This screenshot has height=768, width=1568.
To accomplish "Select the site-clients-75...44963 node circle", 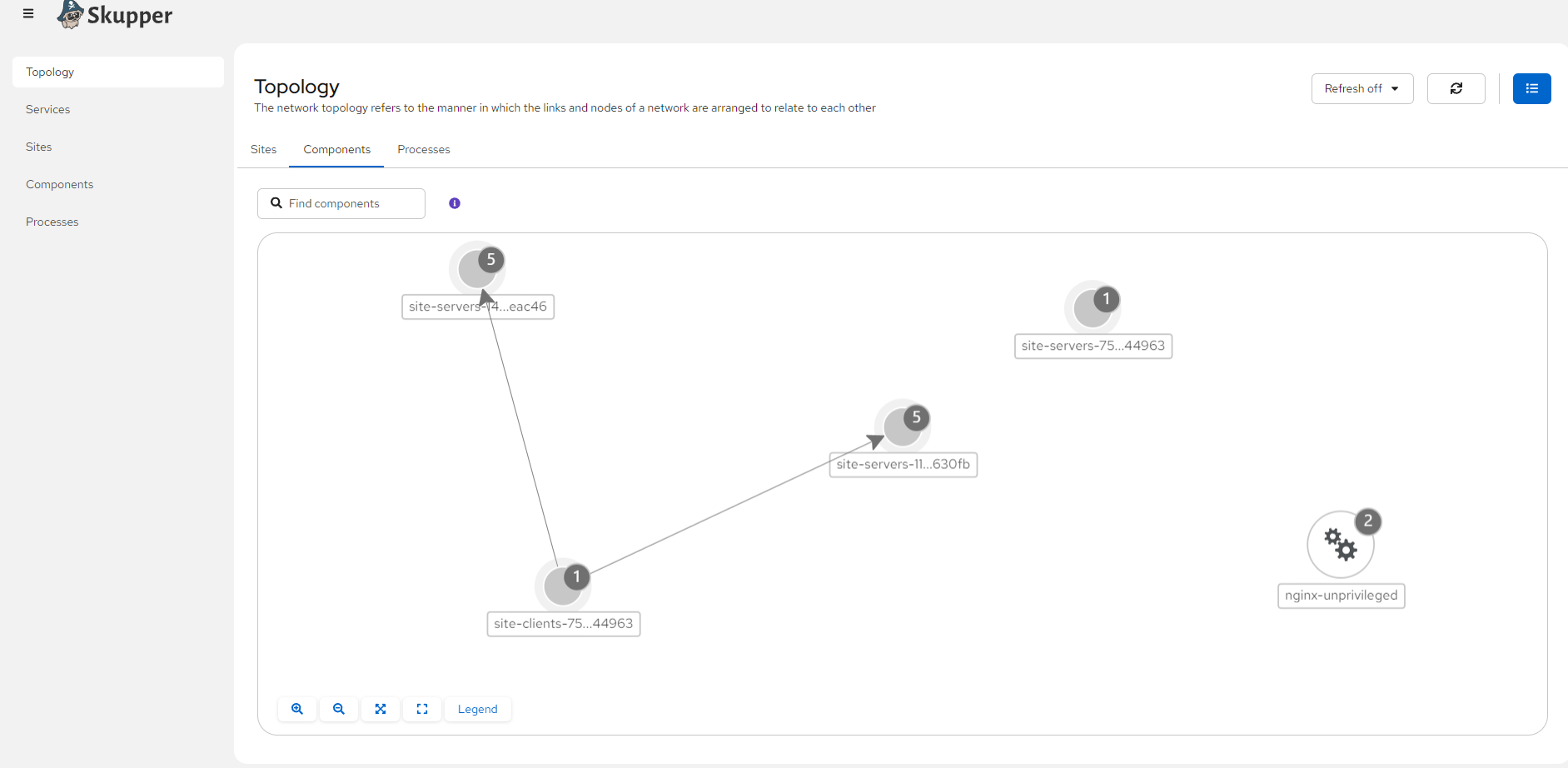I will pyautogui.click(x=562, y=586).
